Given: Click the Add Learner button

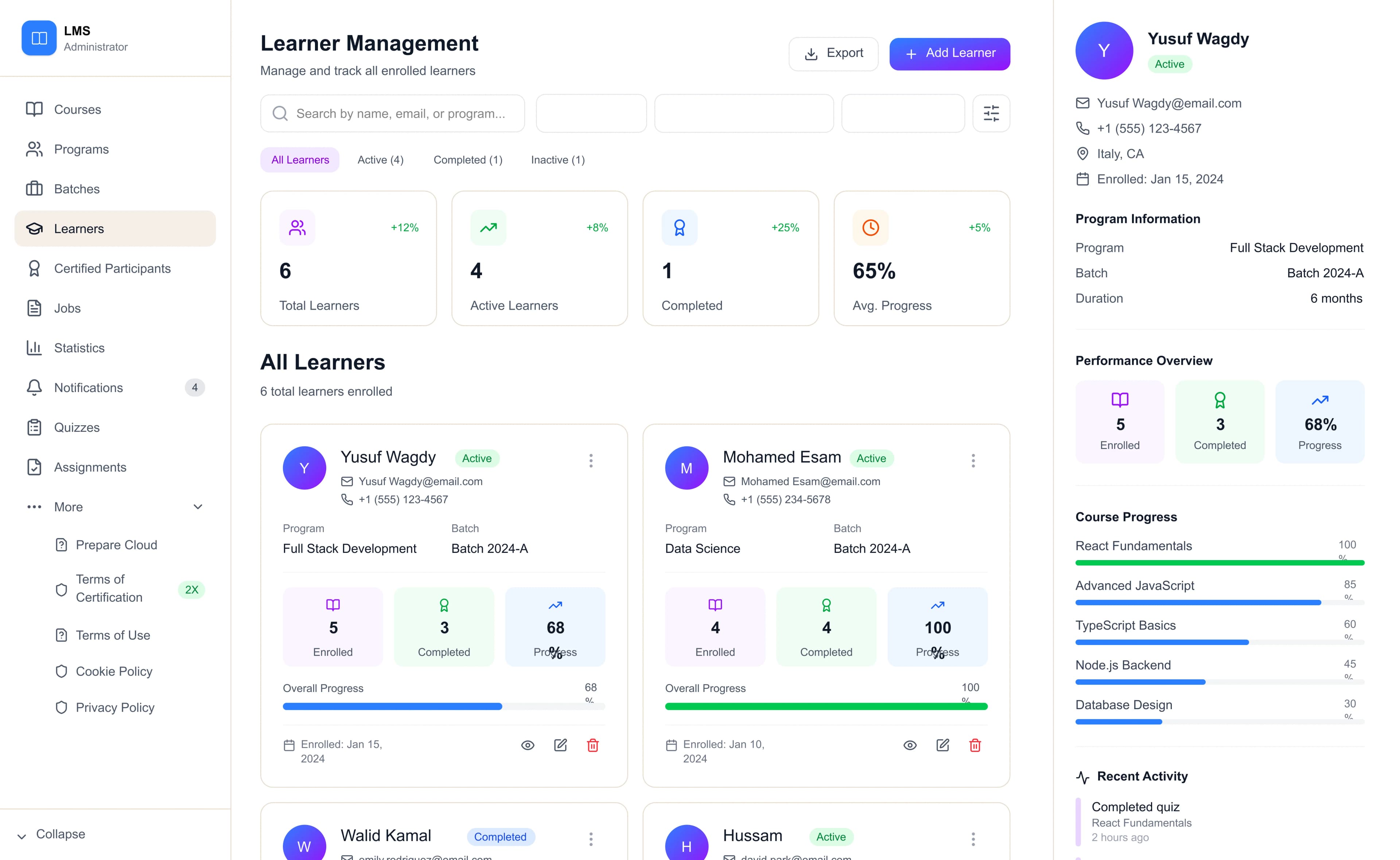Looking at the screenshot, I should point(949,54).
